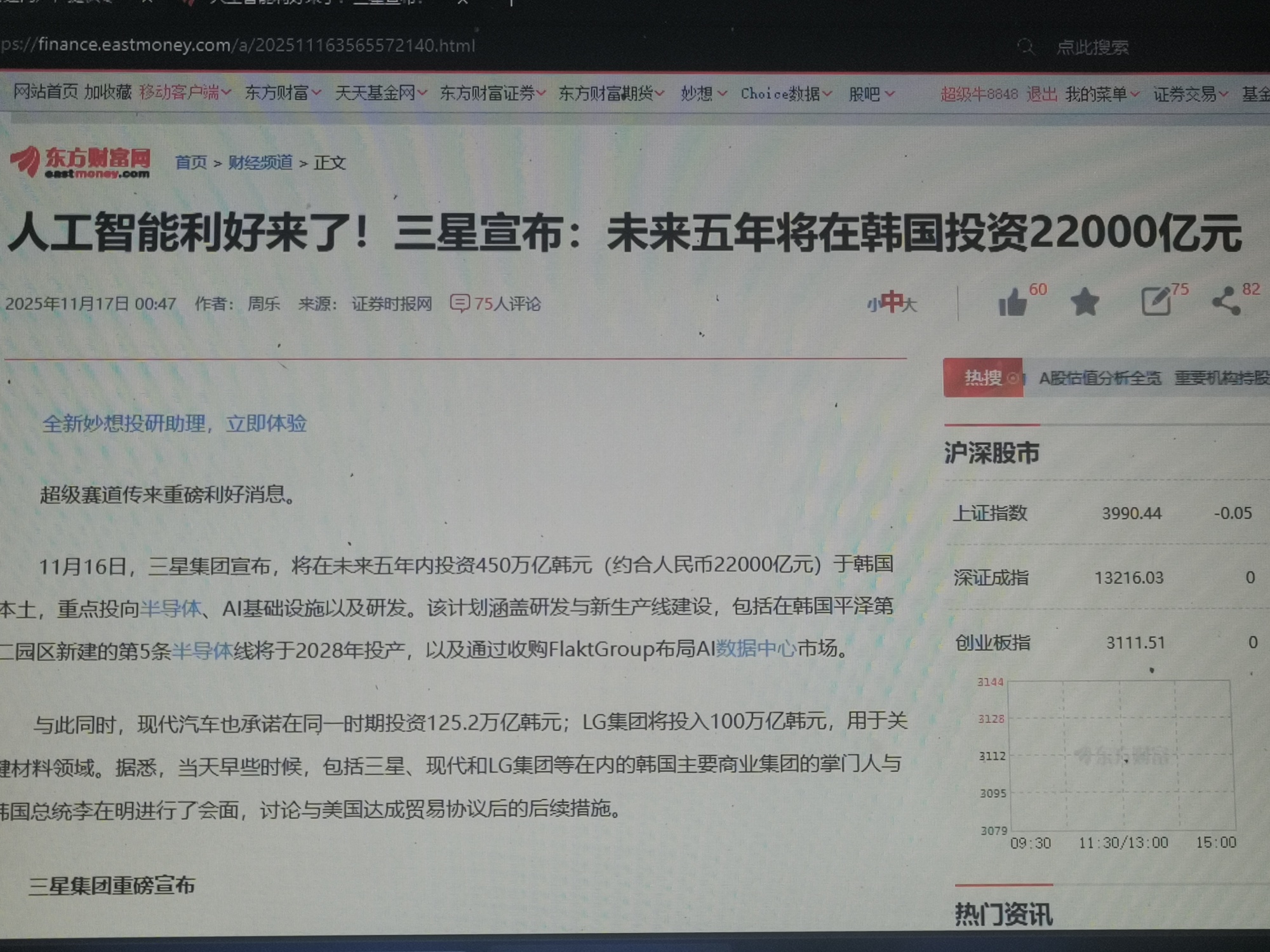Set font size to large (大)
Image resolution: width=1270 pixels, height=952 pixels.
pyautogui.click(x=910, y=305)
